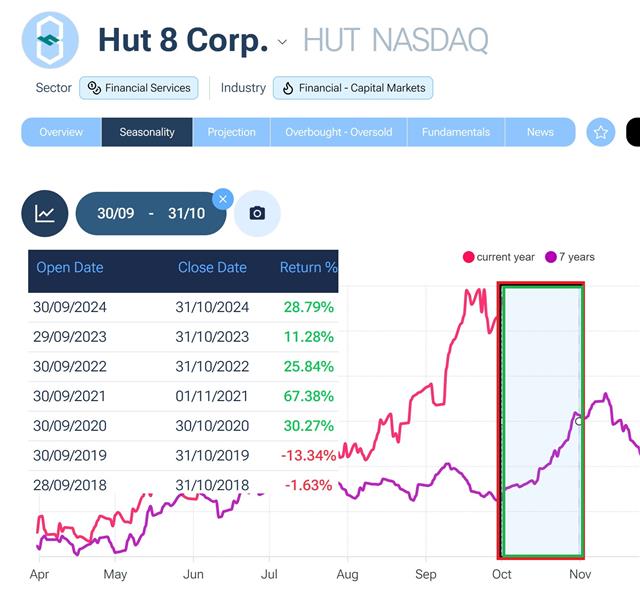Click the highlighted October range on chart
640x593 pixels.
(541, 420)
